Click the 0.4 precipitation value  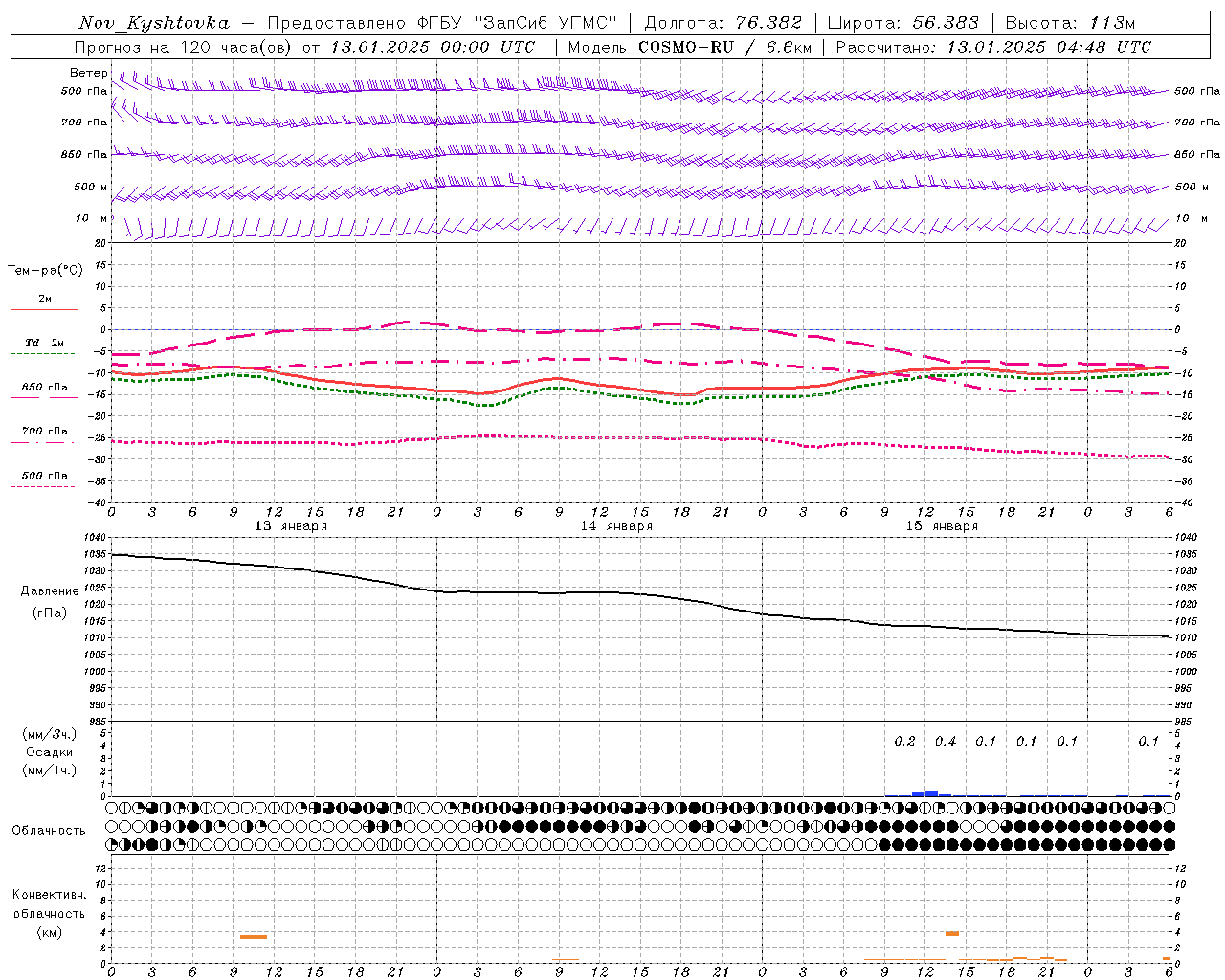tap(946, 742)
